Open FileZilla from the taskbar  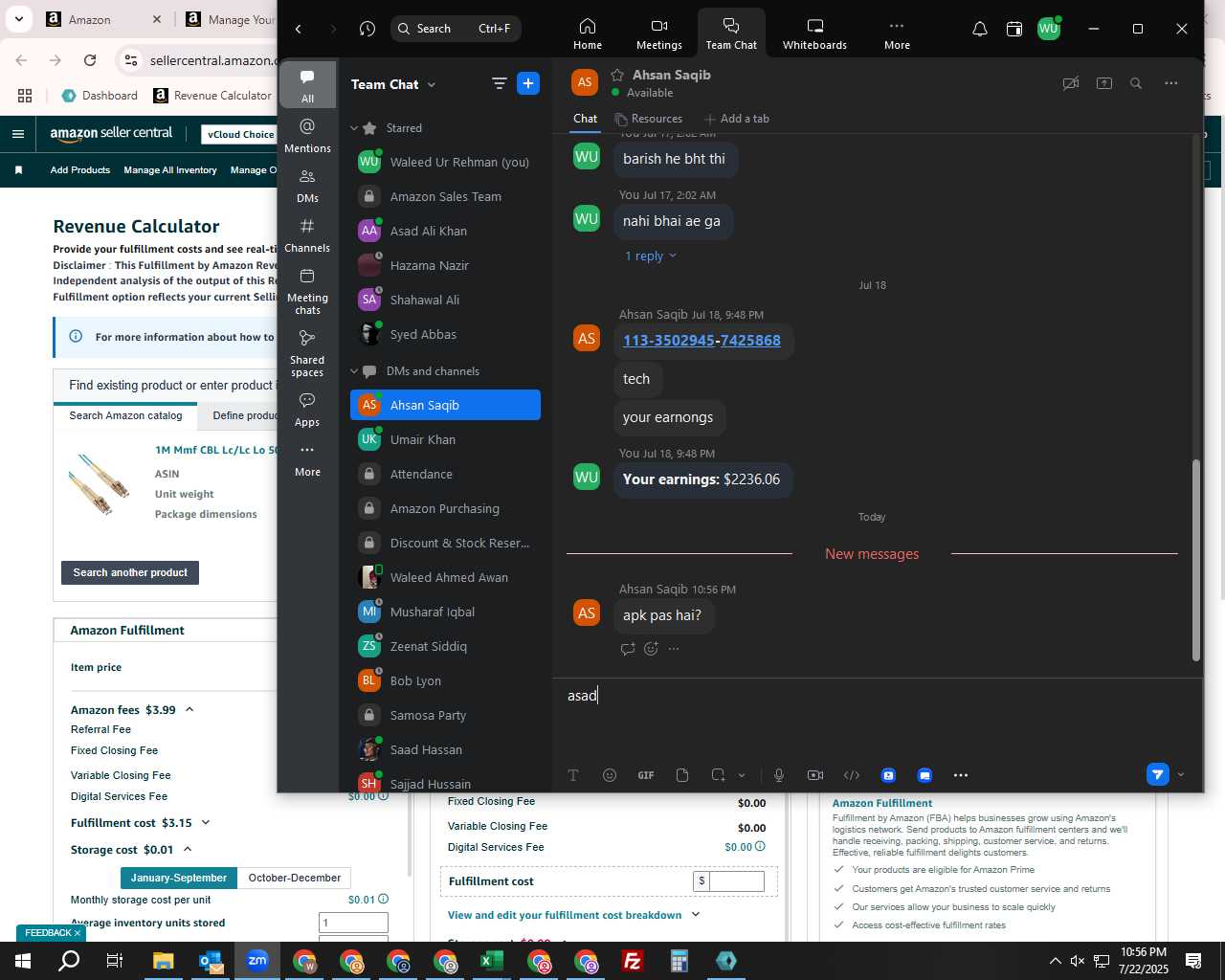pyautogui.click(x=632, y=961)
